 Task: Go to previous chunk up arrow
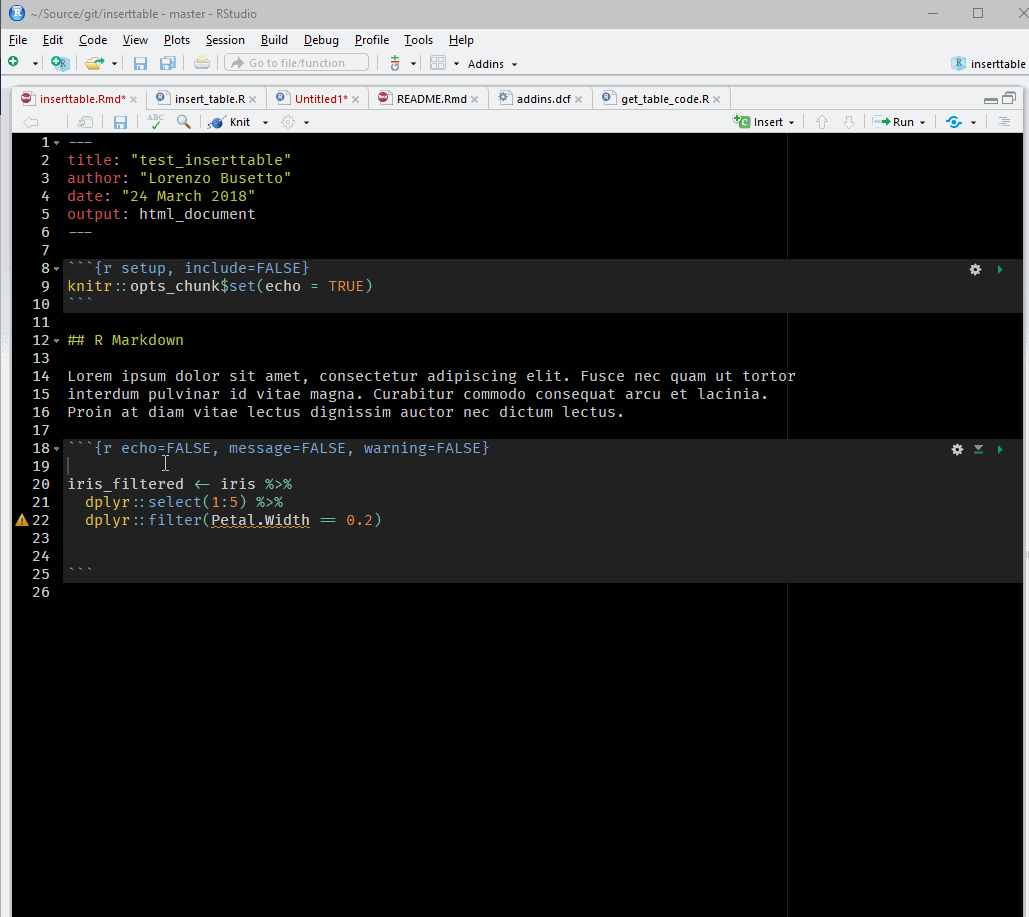822,122
